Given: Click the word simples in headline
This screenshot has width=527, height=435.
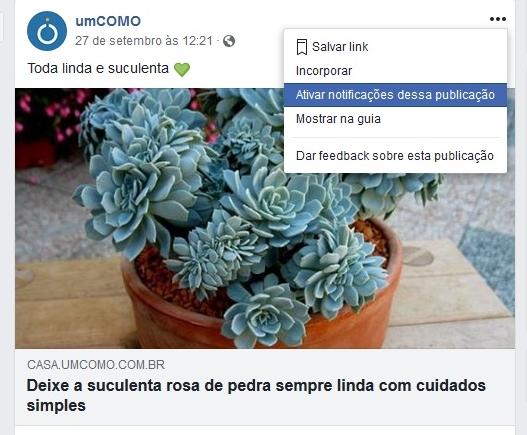Looking at the screenshot, I should click(56, 406).
